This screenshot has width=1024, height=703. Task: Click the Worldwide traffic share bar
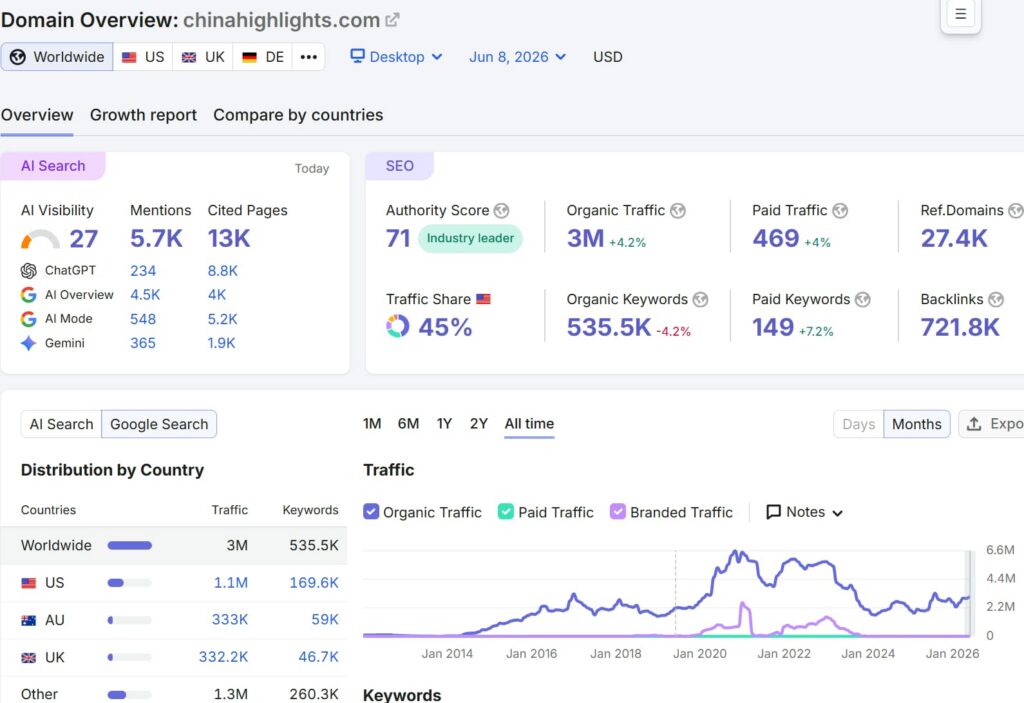pyautogui.click(x=129, y=546)
